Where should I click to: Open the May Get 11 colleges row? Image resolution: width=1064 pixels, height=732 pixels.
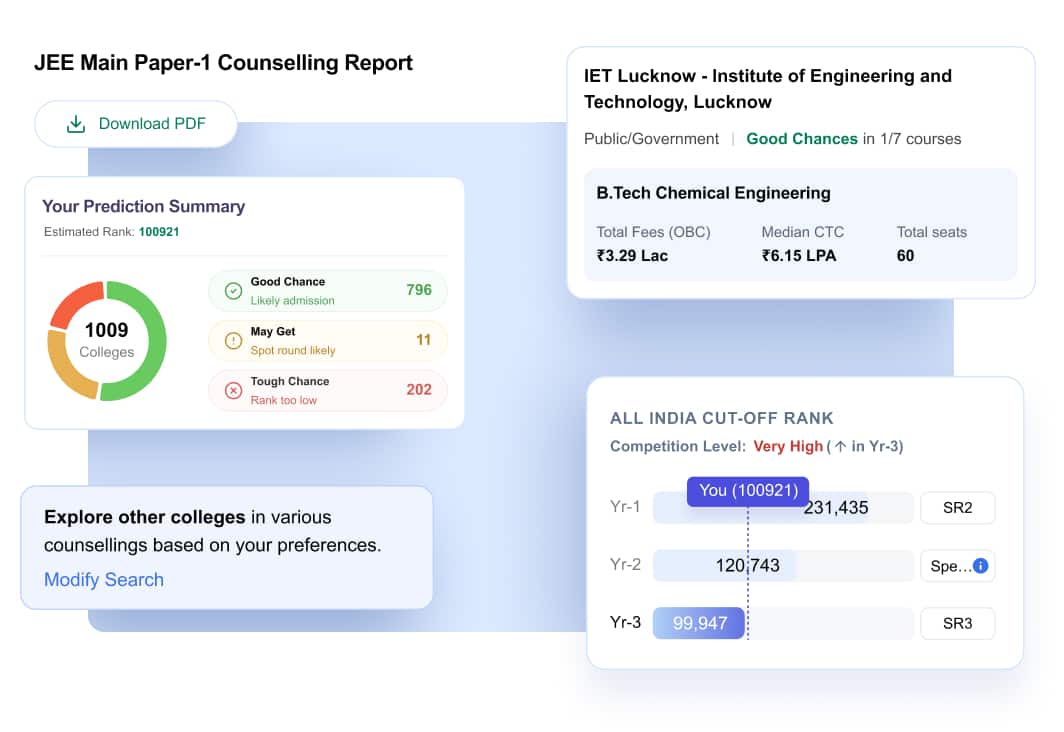click(x=328, y=341)
